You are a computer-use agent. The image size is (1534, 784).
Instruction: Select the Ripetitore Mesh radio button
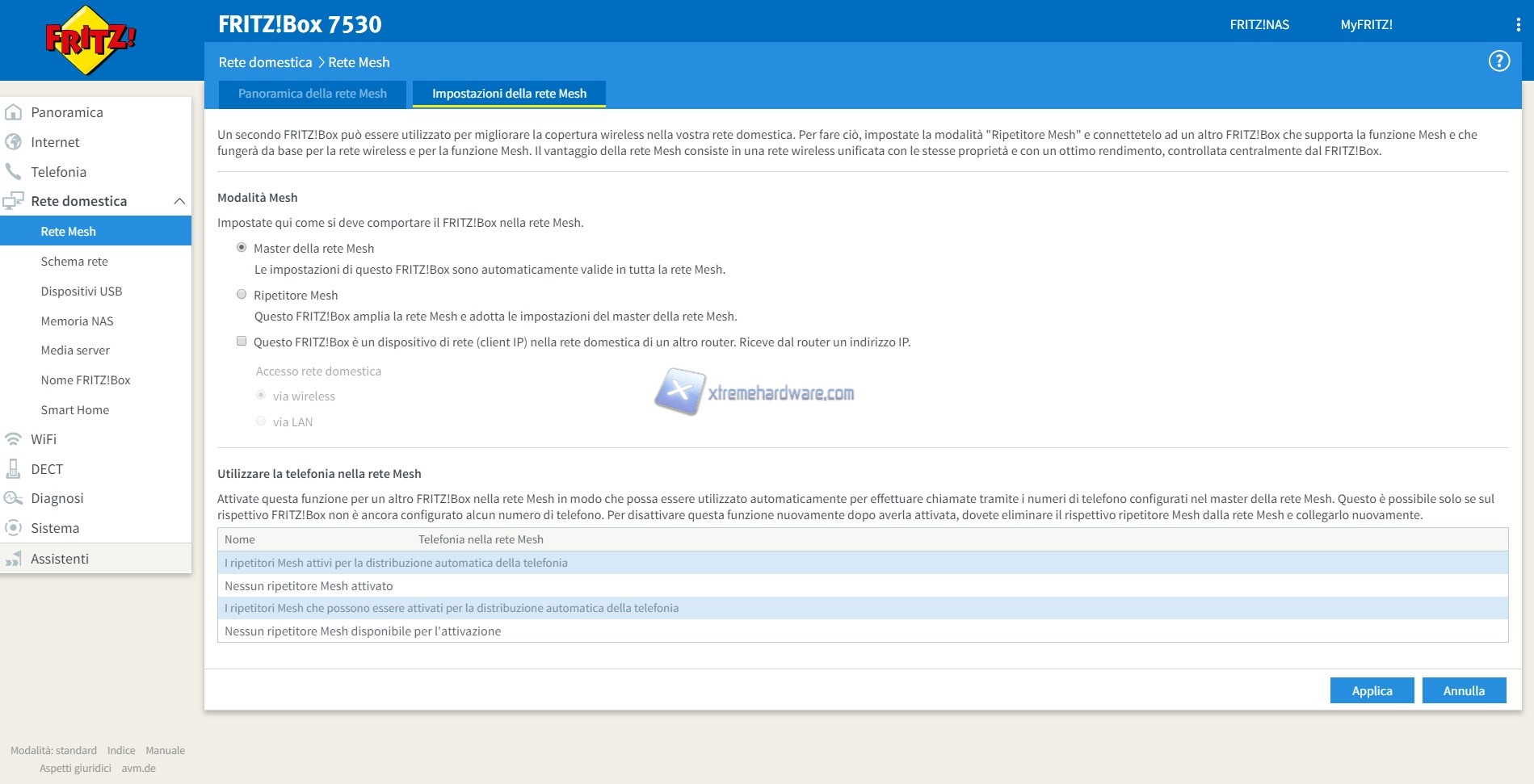pos(242,295)
